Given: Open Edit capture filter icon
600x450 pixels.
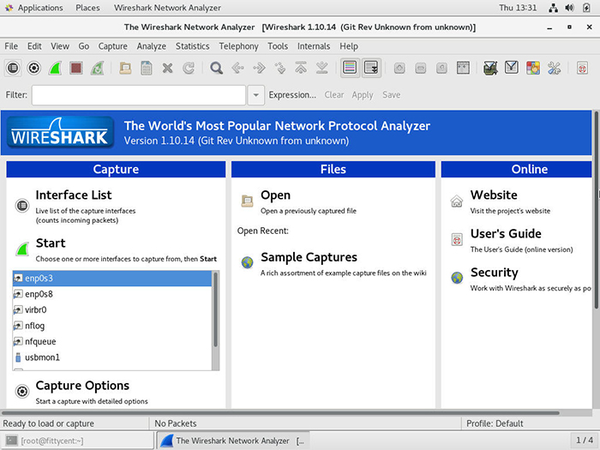Looking at the screenshot, I should tap(491, 68).
